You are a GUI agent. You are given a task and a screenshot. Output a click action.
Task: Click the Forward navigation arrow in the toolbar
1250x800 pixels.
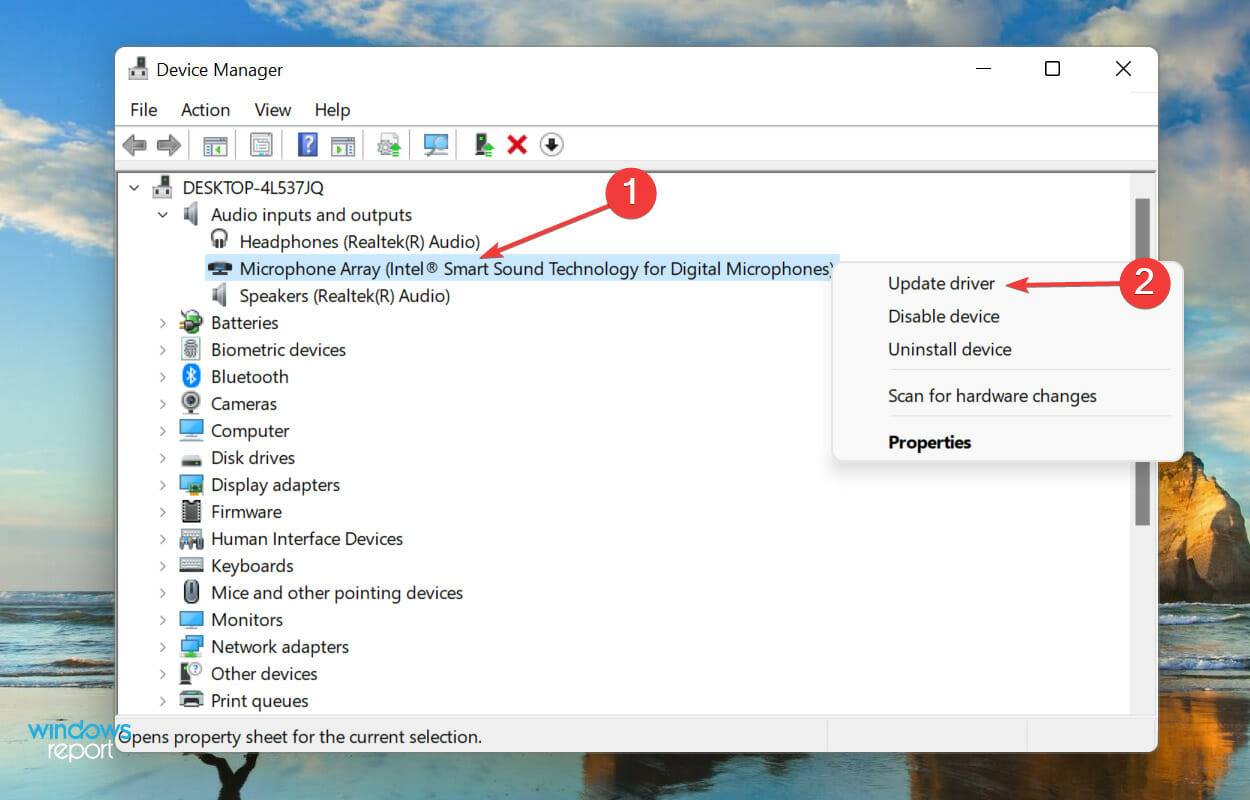168,145
